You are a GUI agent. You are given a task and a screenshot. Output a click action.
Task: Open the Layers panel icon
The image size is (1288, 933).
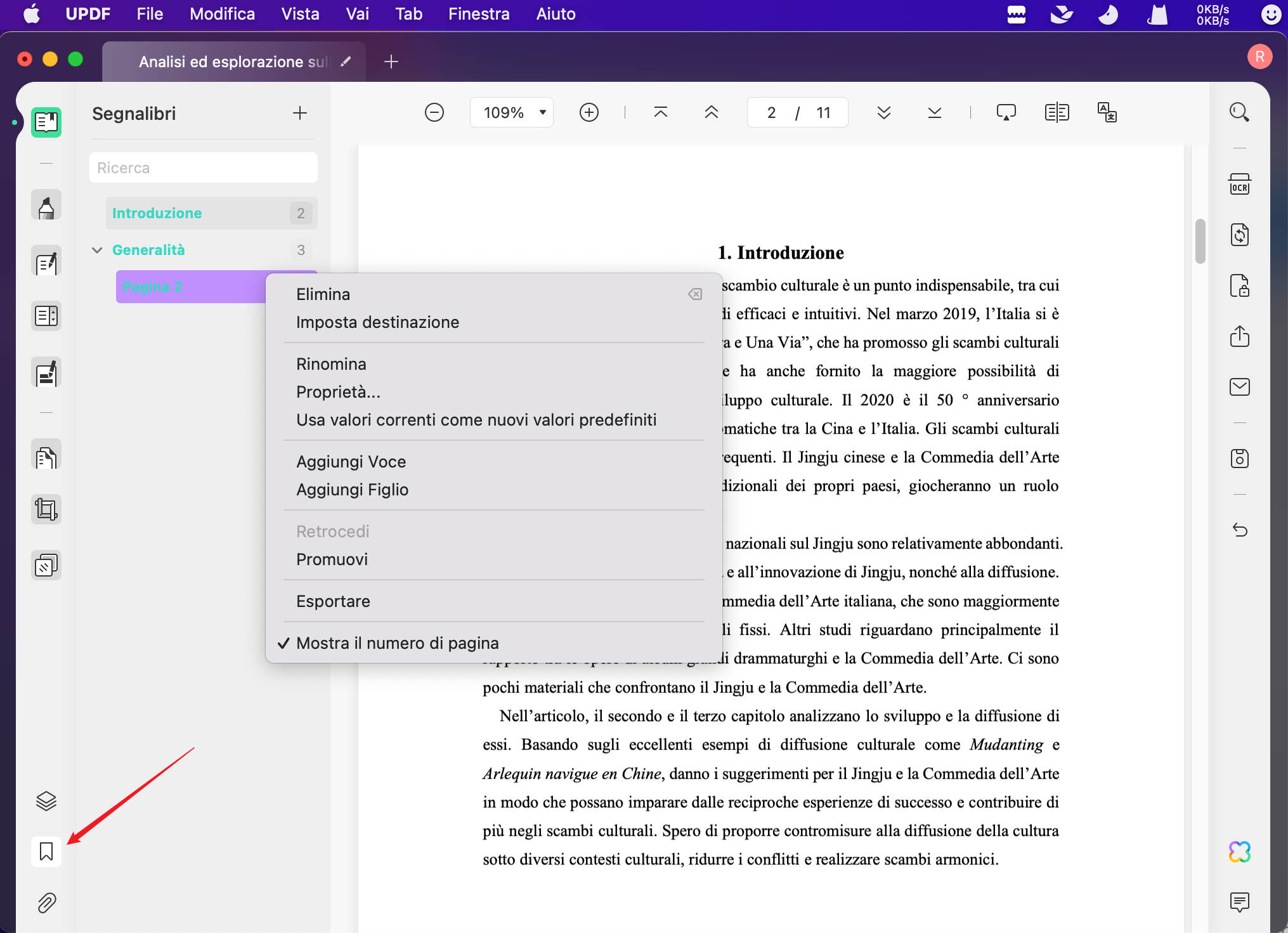(x=46, y=801)
